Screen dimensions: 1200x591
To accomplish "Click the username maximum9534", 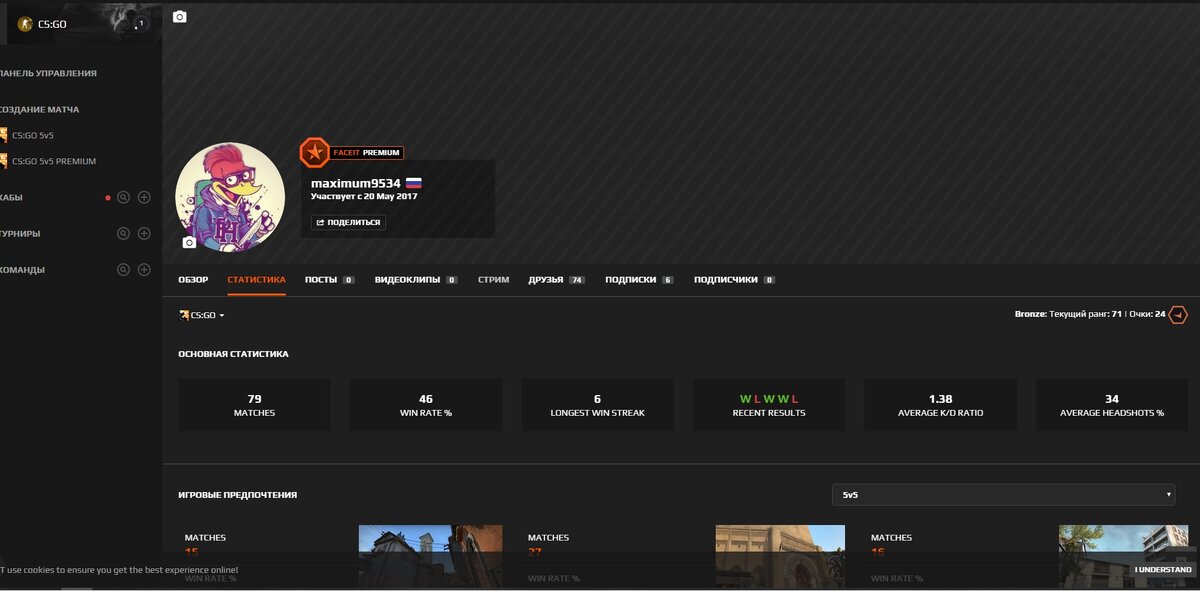I will [355, 183].
